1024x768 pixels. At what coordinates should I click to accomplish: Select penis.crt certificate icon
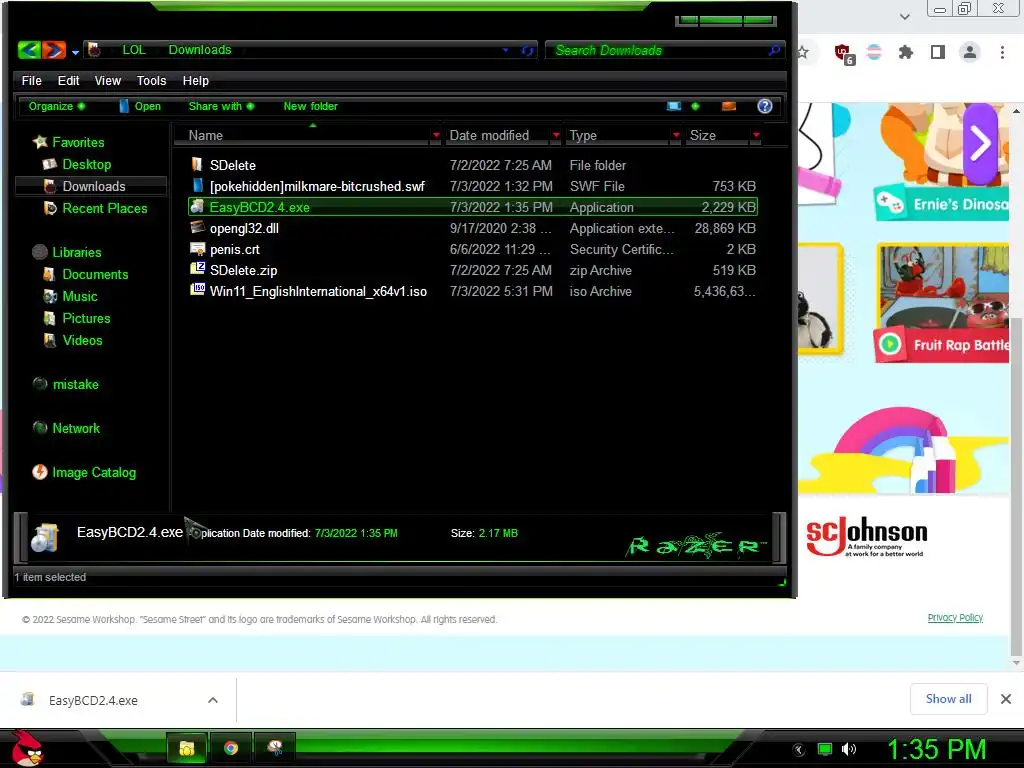197,249
